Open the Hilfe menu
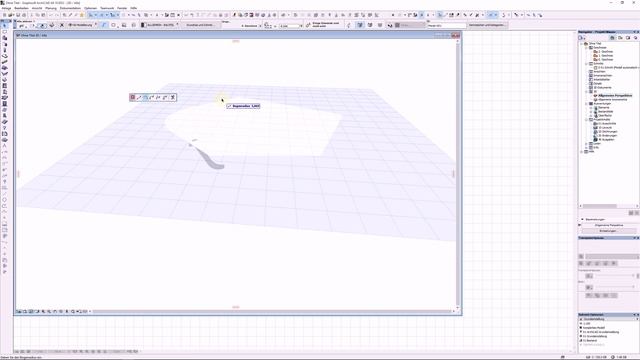 pos(133,8)
